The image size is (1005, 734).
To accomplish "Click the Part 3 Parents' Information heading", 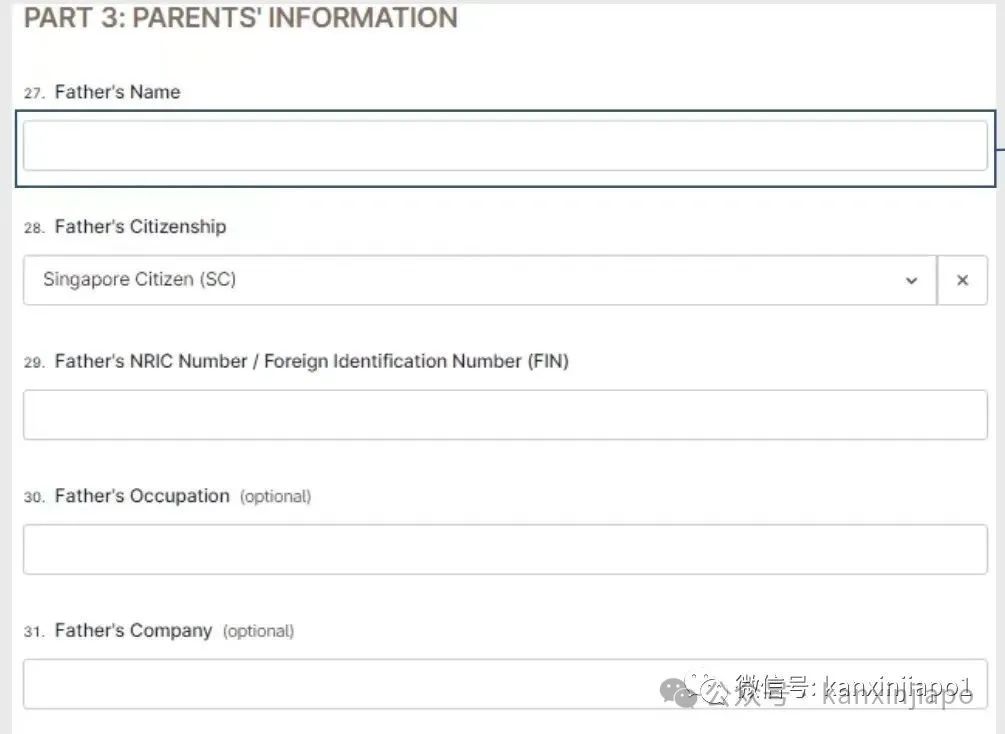I will 240,17.
